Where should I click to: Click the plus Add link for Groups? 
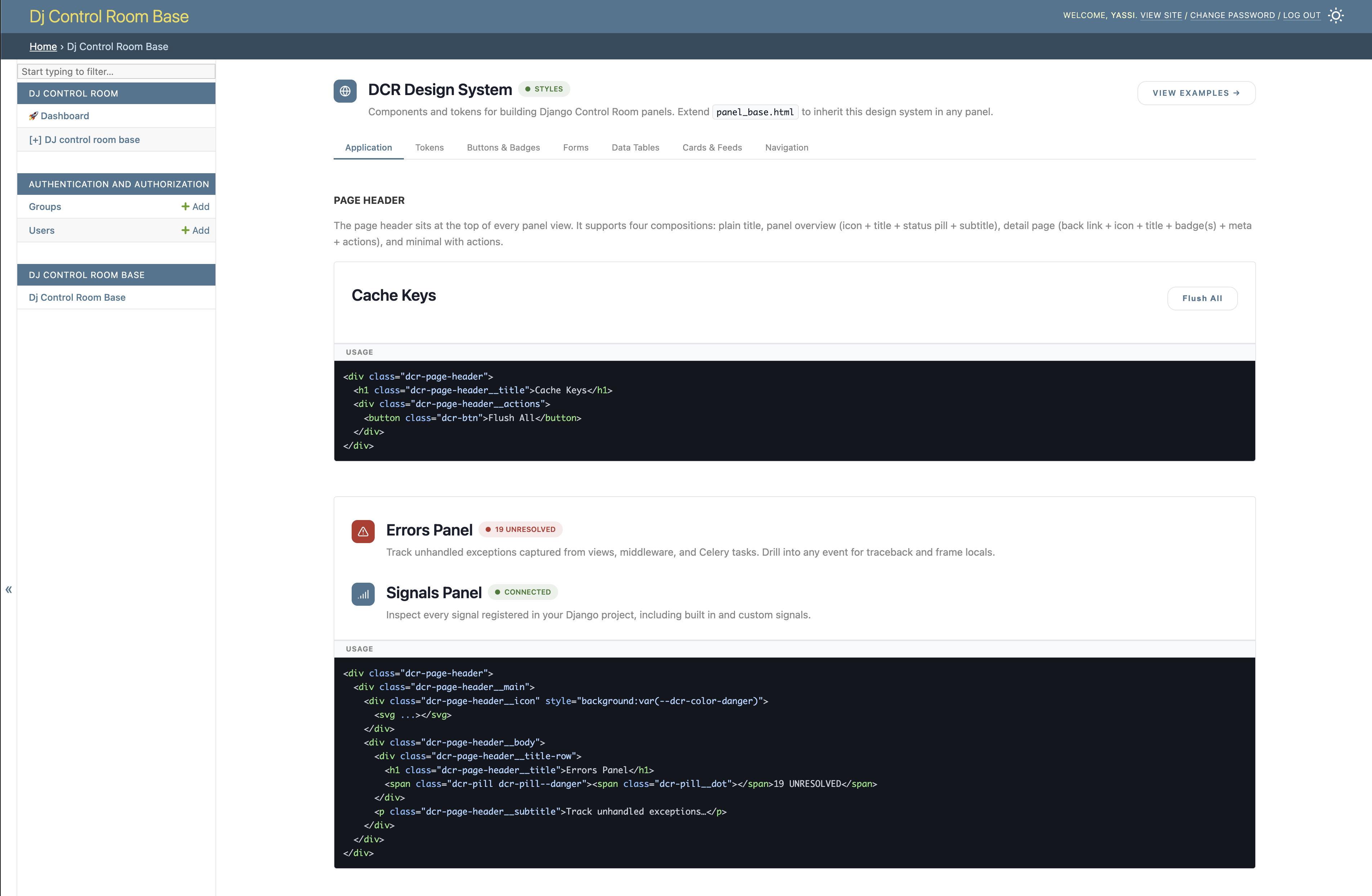(x=195, y=206)
